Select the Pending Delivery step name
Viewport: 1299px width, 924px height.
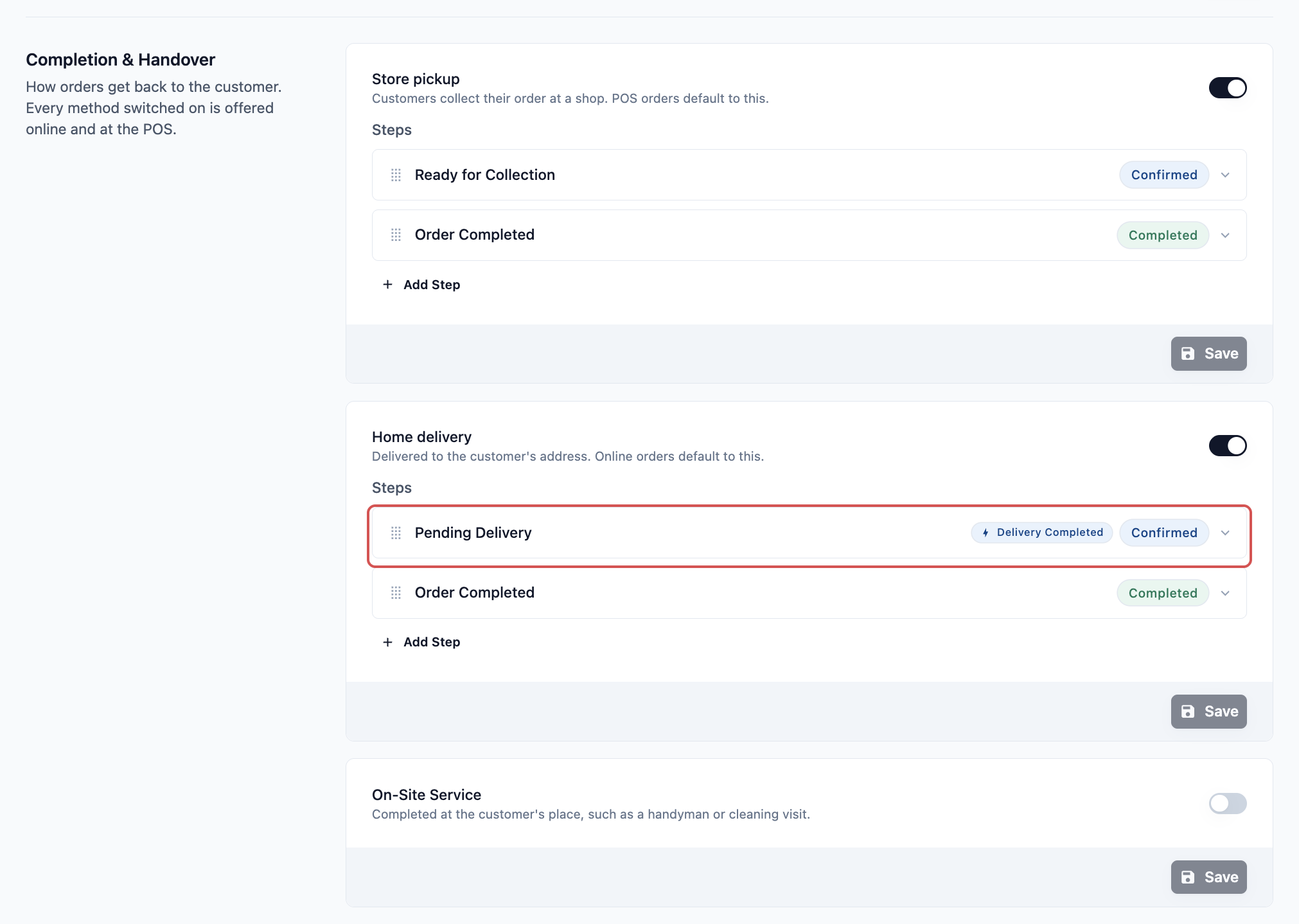coord(473,533)
